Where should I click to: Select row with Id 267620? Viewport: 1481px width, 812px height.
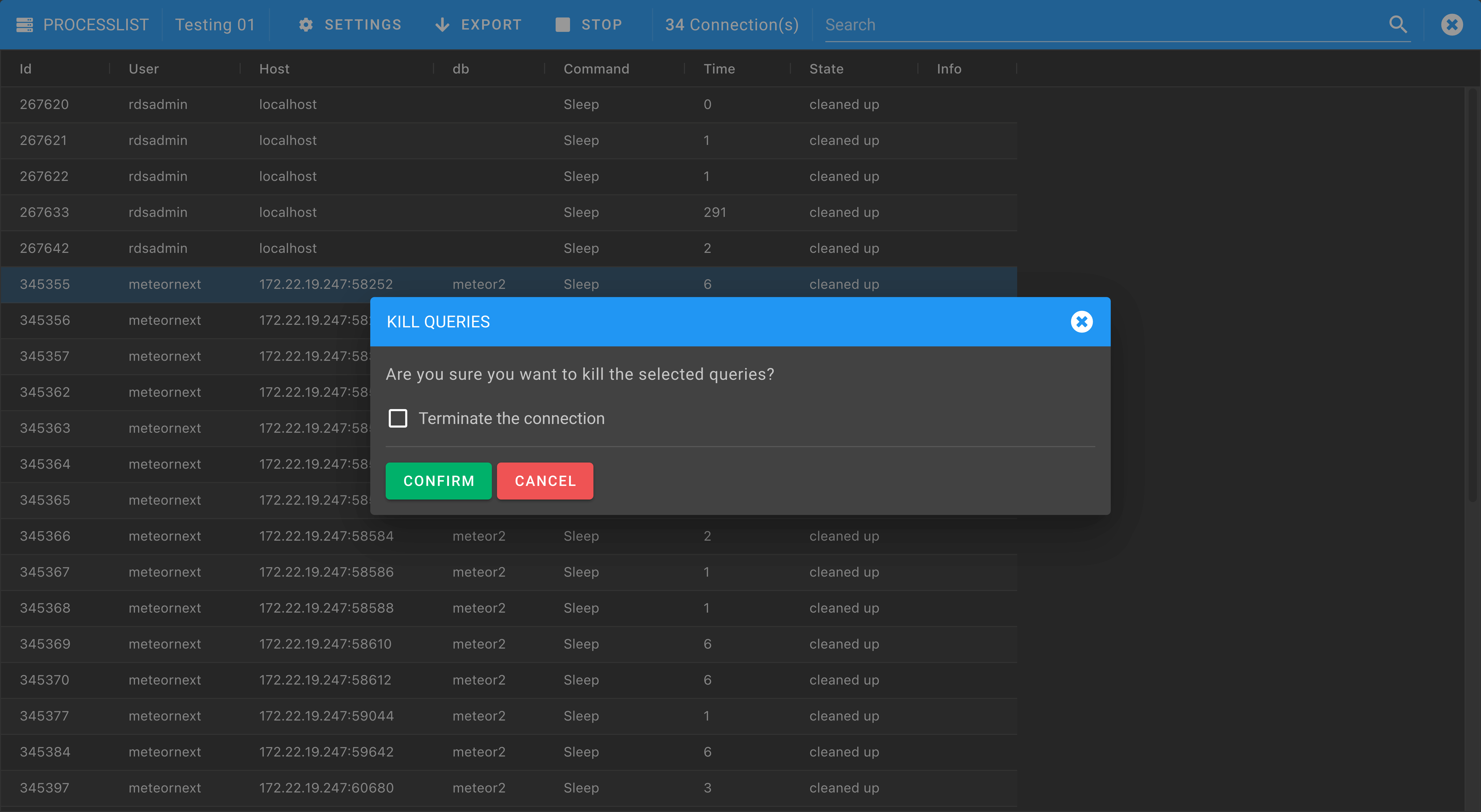pyautogui.click(x=509, y=105)
